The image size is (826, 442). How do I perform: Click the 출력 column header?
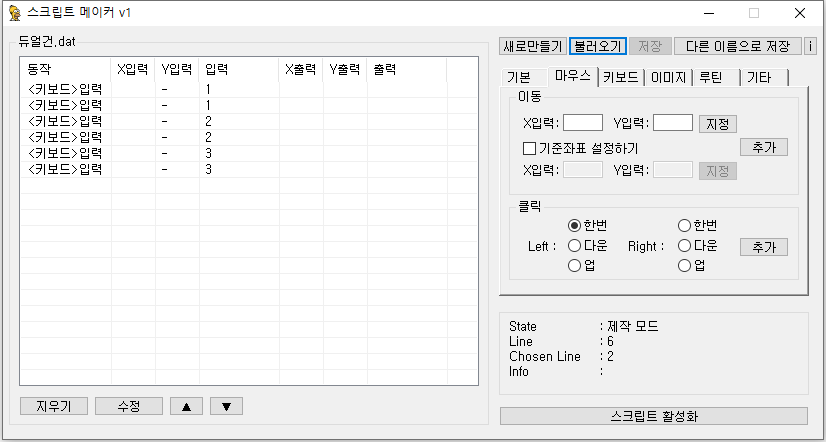(407, 70)
